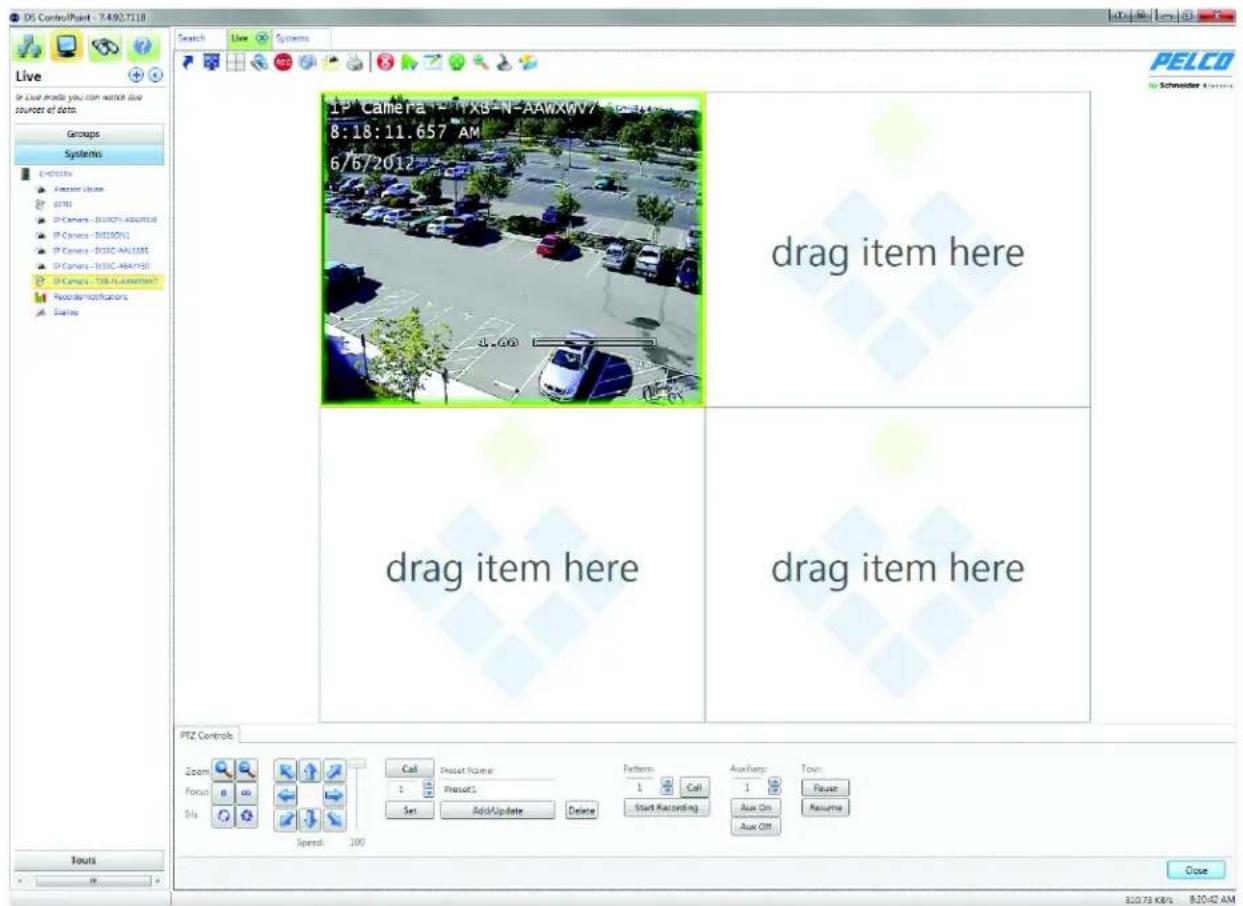1243x906 pixels.
Task: Collapse sidebar with the left-arrow circle icon
Action: pos(155,75)
